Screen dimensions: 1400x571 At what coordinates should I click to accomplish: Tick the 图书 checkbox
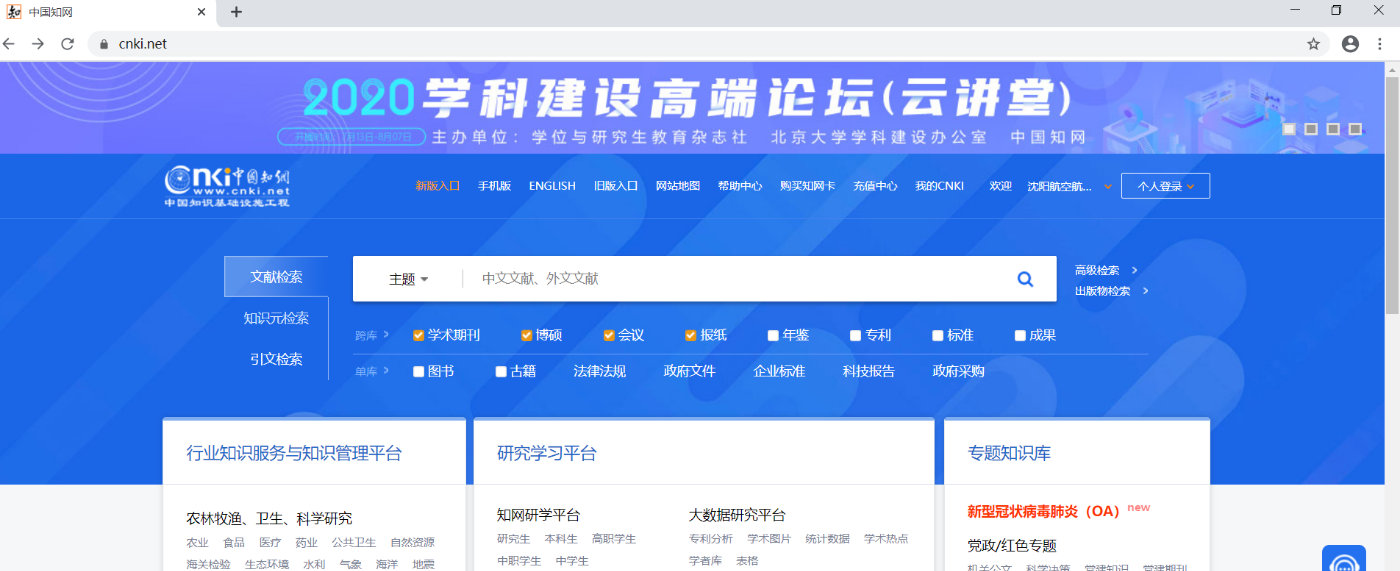tap(419, 372)
